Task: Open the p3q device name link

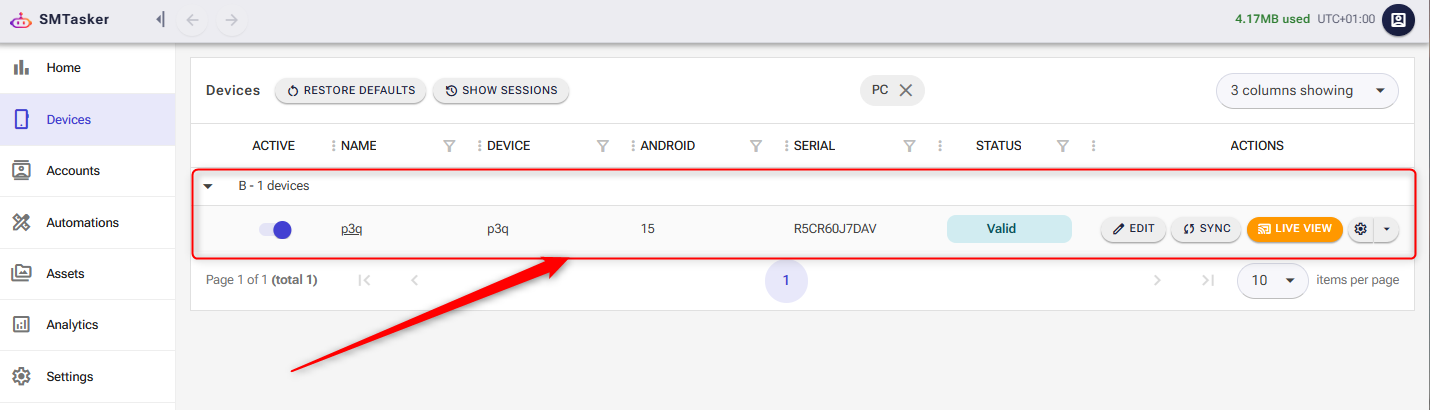Action: click(351, 229)
